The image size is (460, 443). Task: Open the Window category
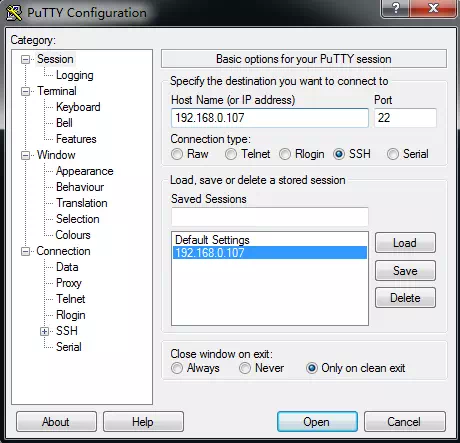click(x=56, y=155)
